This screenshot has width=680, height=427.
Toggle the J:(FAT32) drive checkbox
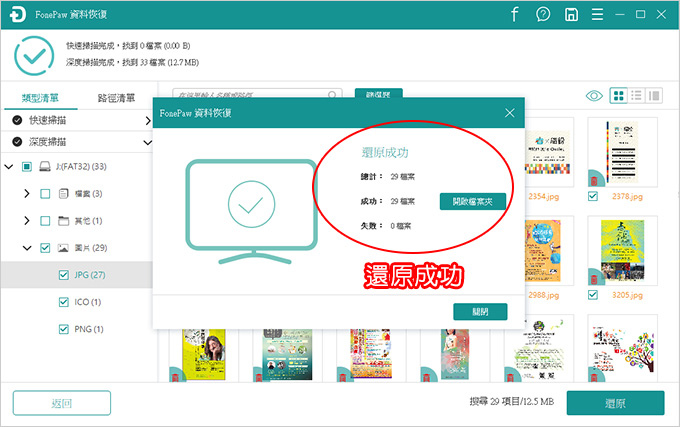pos(27,166)
